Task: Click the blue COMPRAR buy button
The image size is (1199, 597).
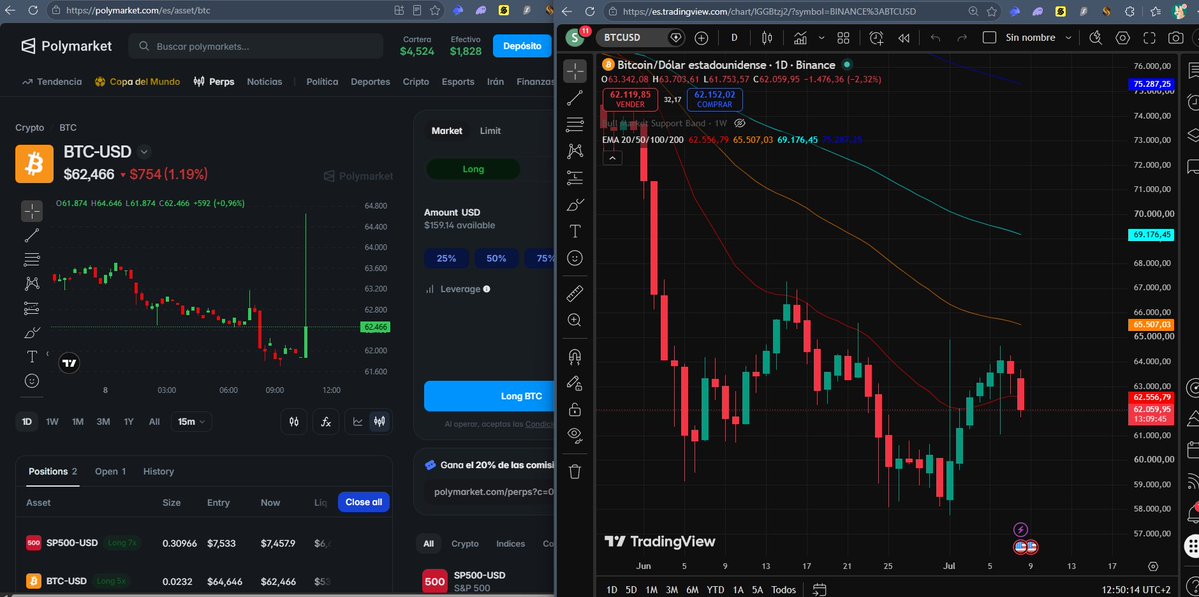Action: 714,99
